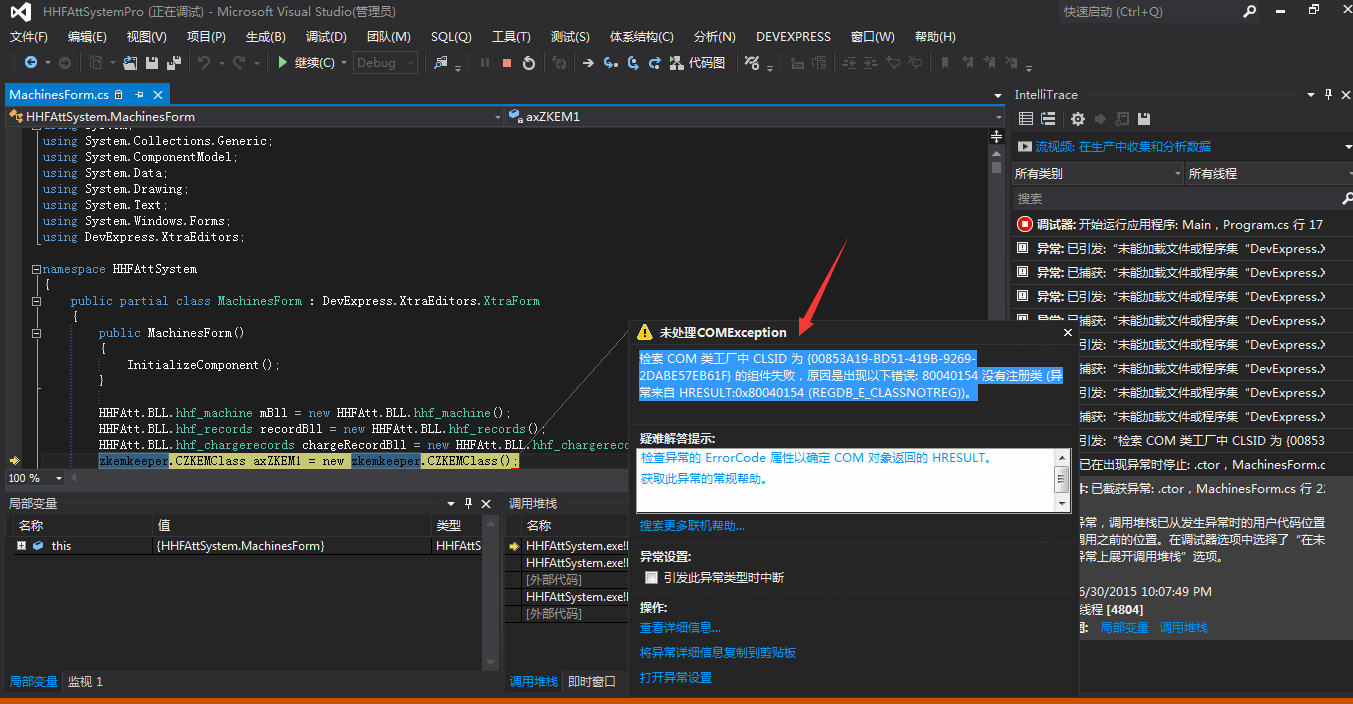Open the 调试(D) Debug menu

326,37
